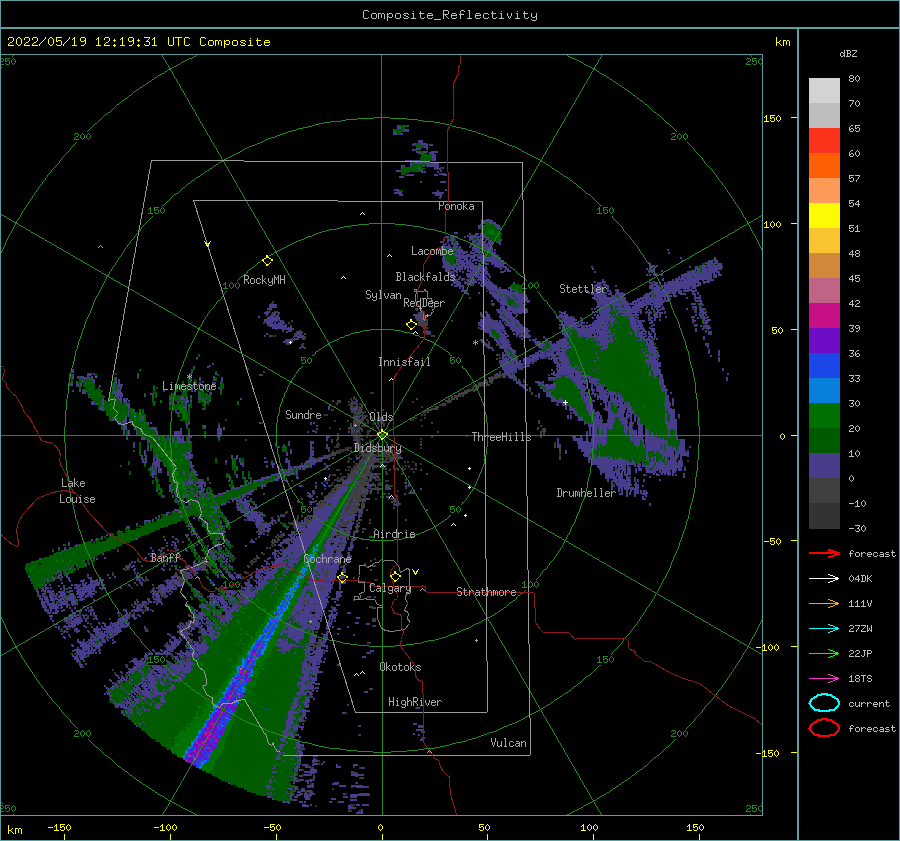The height and width of the screenshot is (841, 900).
Task: Click the Ponoka city label
Action: pyautogui.click(x=456, y=206)
